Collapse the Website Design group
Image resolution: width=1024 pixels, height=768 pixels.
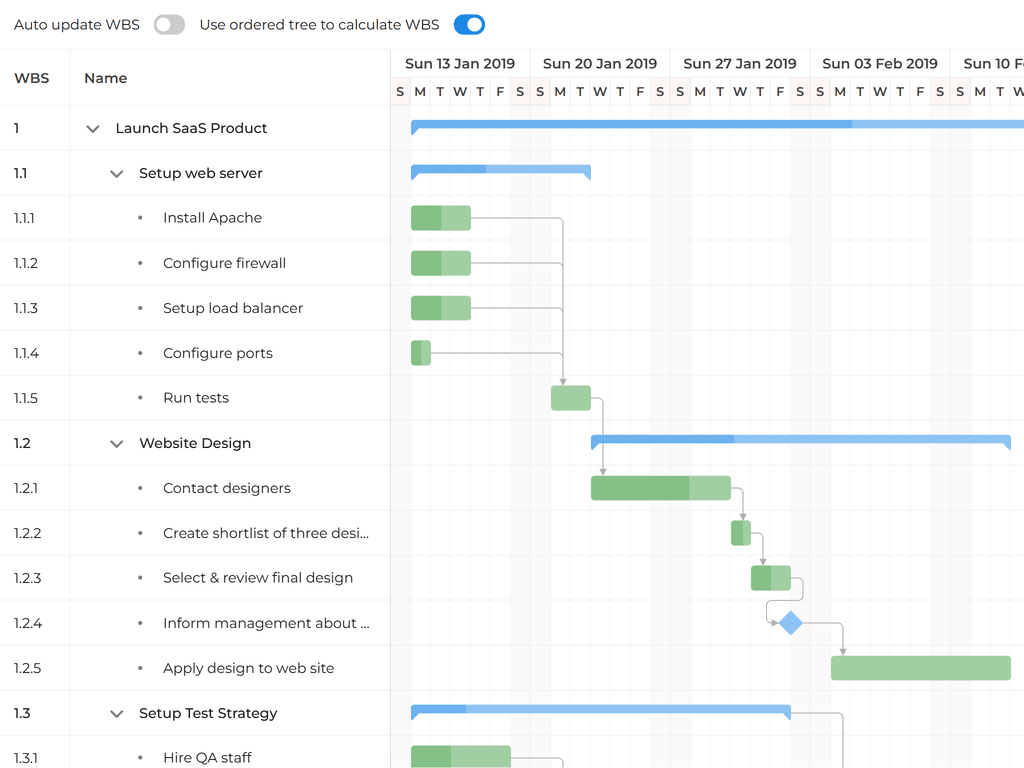coord(117,444)
